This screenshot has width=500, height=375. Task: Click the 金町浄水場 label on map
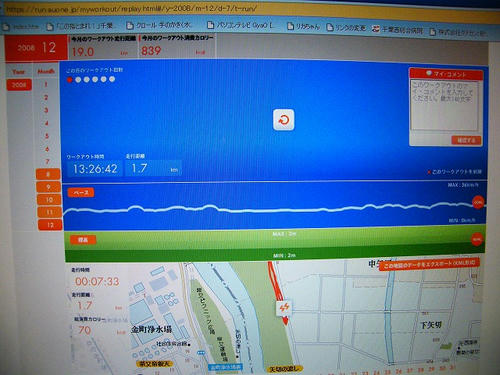point(151,329)
